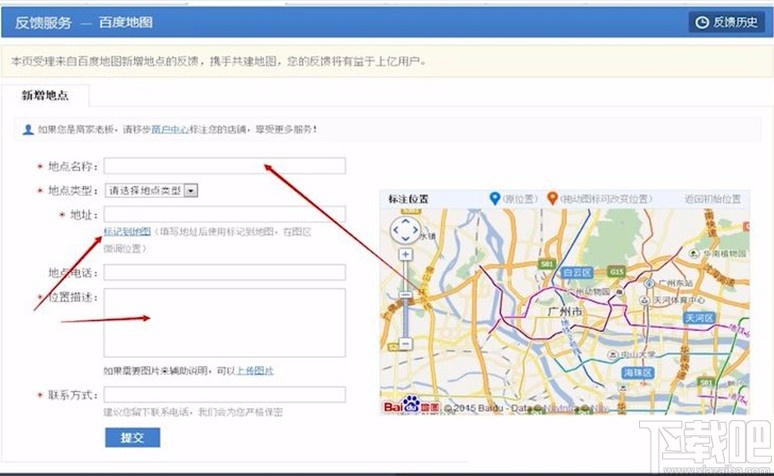Click the 反馈服务 header title
The height and width of the screenshot is (476, 774).
click(x=43, y=23)
